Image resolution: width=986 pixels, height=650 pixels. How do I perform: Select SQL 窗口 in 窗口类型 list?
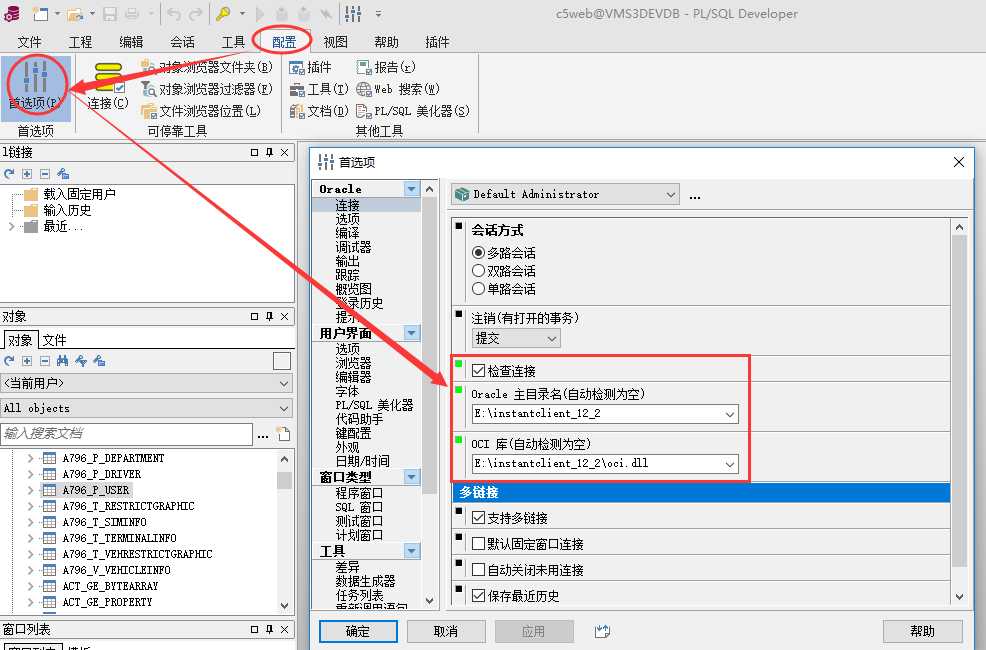click(359, 507)
